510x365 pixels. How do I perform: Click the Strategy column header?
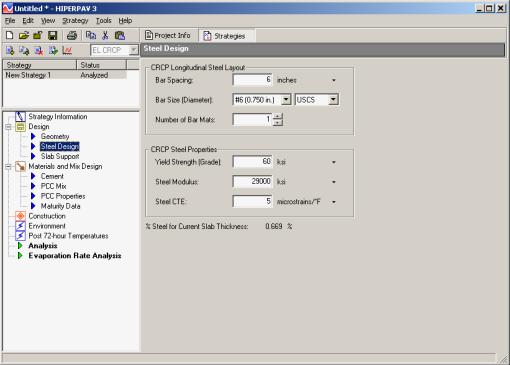[40, 65]
